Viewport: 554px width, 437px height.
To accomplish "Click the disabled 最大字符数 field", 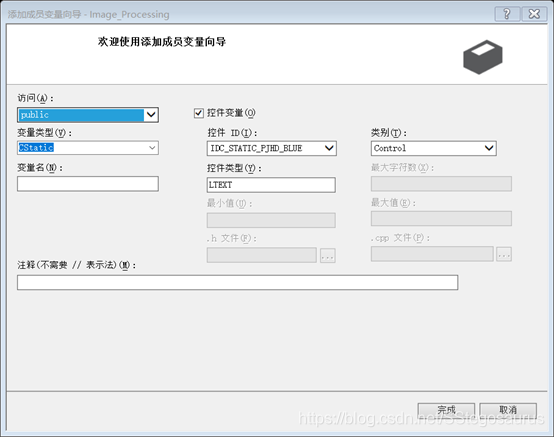I will (x=441, y=184).
